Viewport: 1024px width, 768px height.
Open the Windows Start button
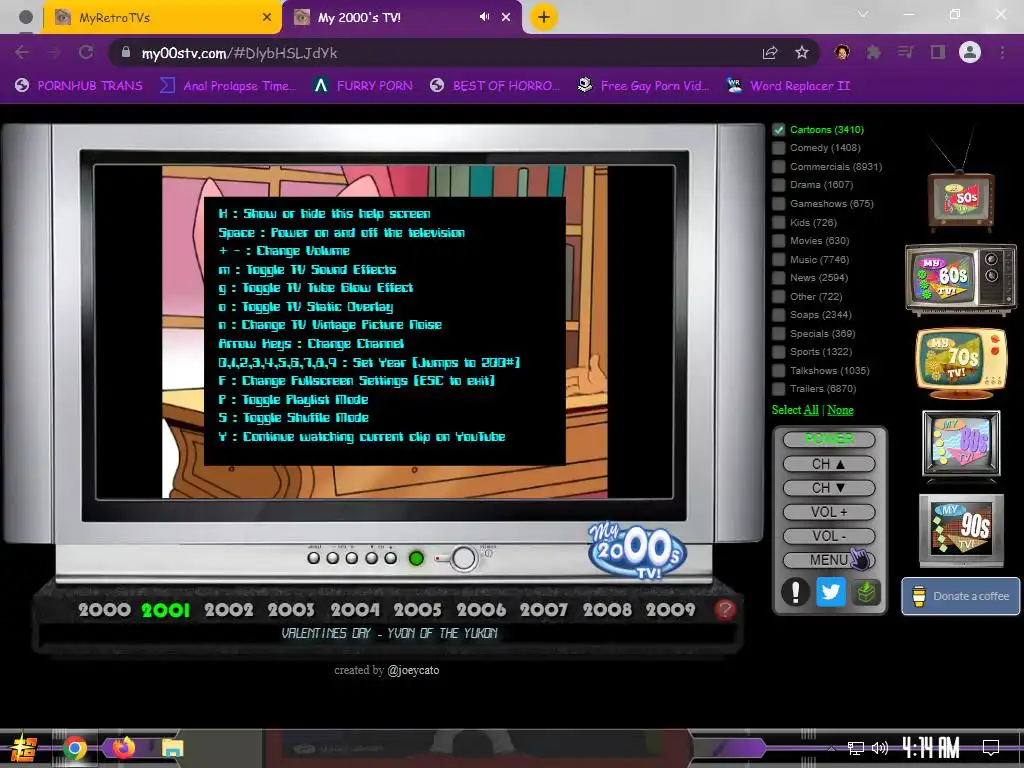coord(24,748)
